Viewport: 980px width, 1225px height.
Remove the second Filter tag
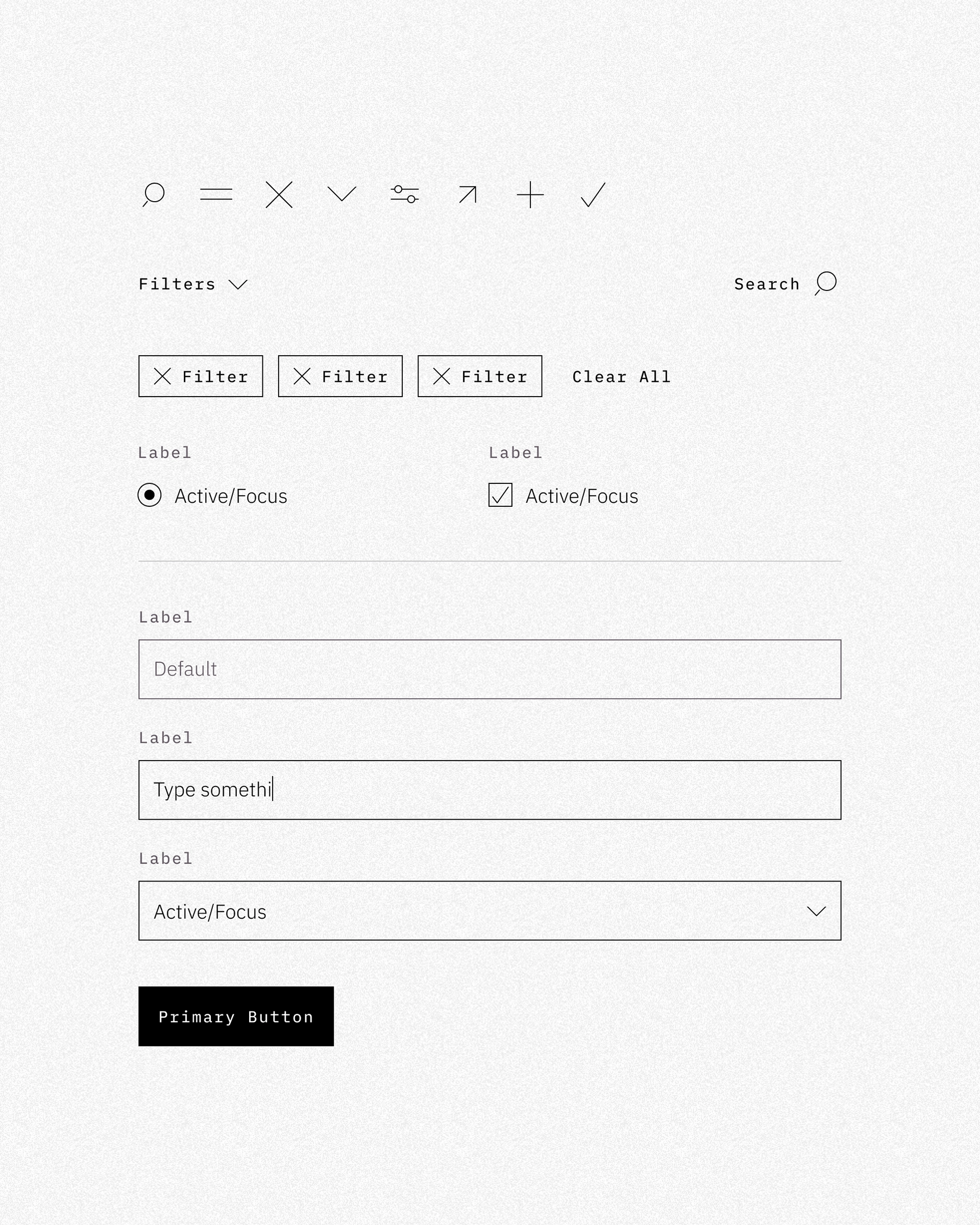point(300,376)
